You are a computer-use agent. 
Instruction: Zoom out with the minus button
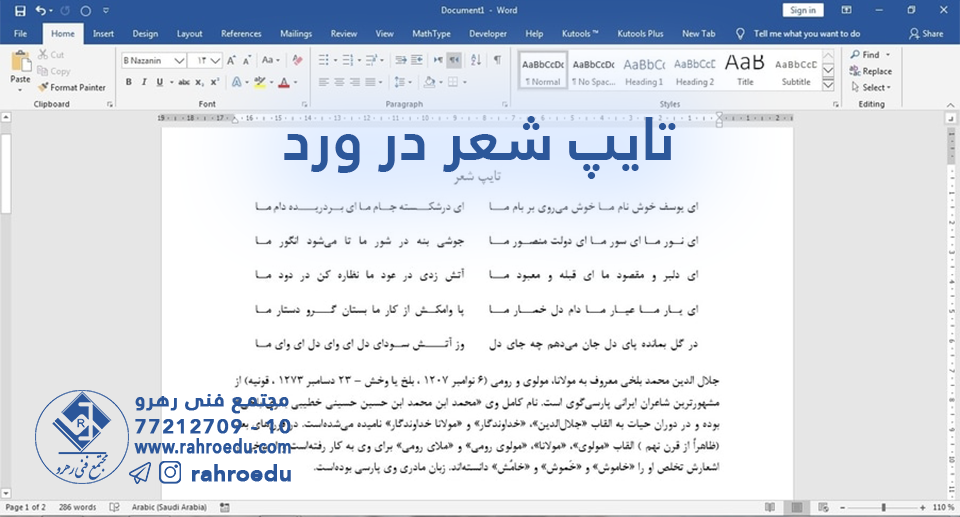point(842,508)
